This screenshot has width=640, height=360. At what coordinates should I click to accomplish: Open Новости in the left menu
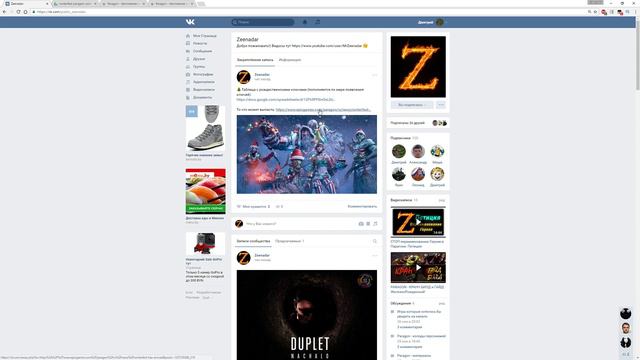coord(200,43)
